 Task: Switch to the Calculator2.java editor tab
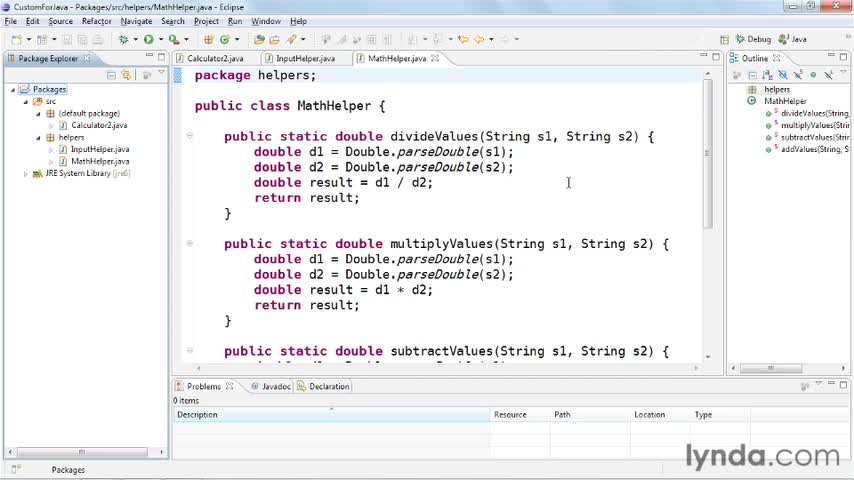215,58
